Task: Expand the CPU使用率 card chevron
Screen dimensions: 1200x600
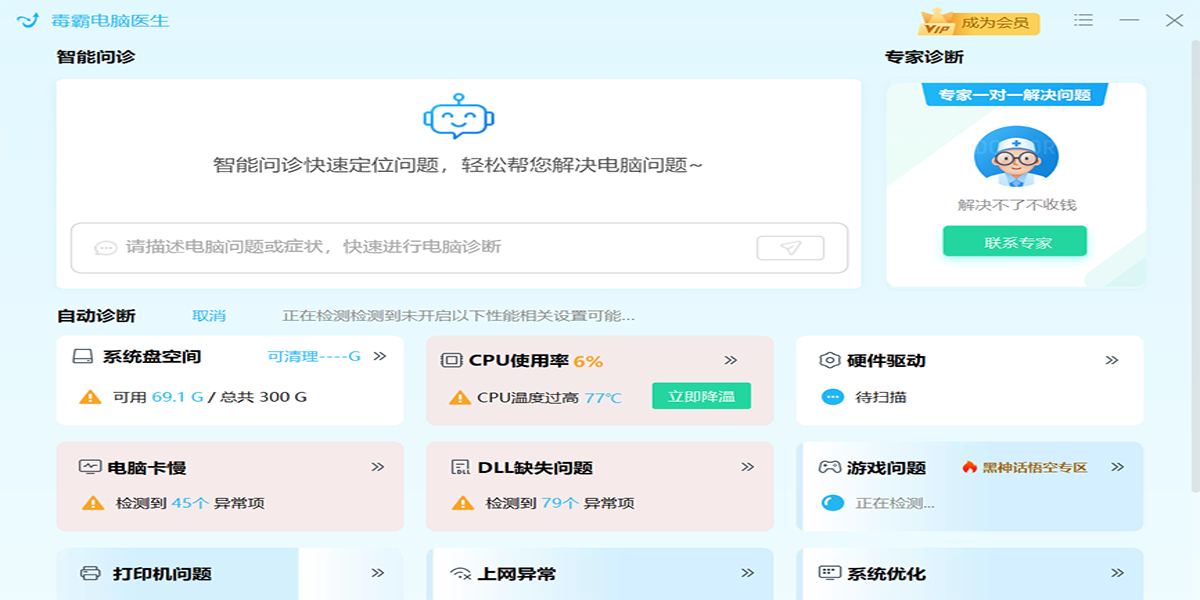Action: tap(731, 360)
